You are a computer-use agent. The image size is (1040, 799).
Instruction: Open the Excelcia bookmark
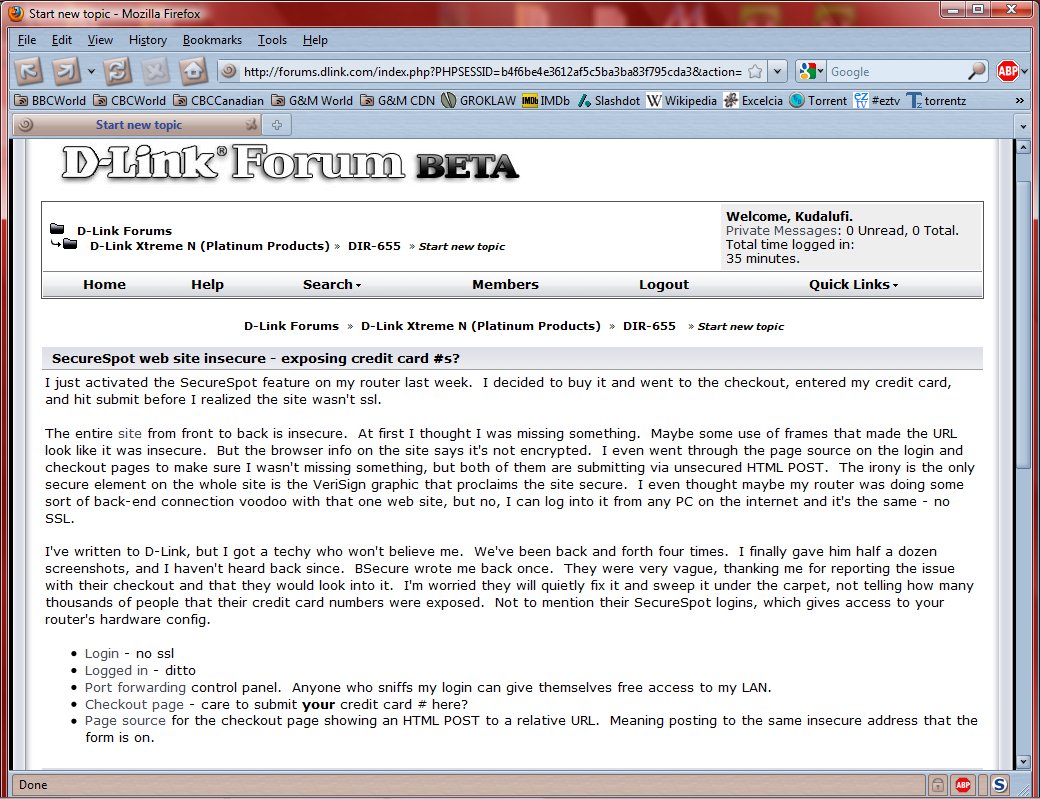point(753,101)
